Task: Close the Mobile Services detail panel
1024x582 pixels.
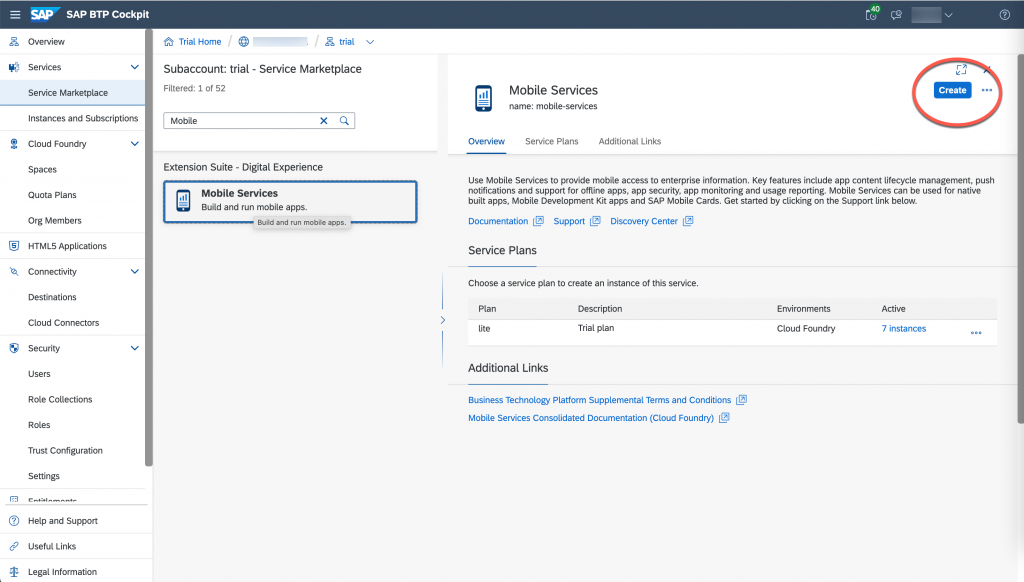Action: [x=987, y=69]
